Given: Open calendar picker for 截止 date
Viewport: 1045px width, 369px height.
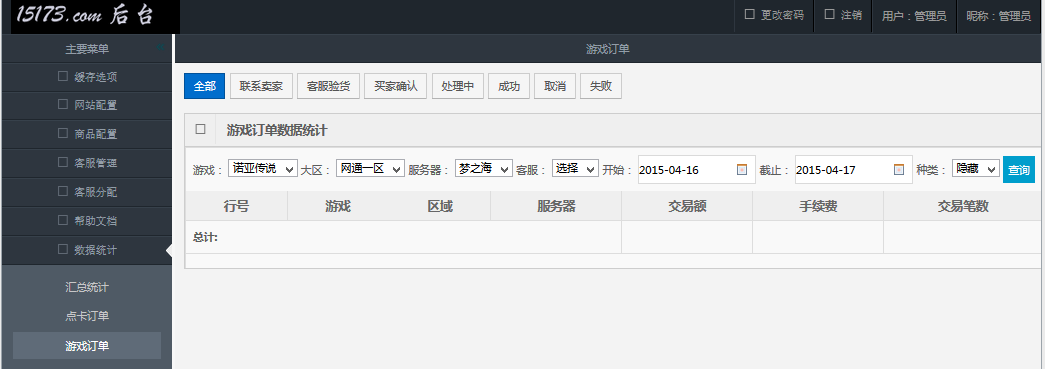Looking at the screenshot, I should (x=899, y=170).
